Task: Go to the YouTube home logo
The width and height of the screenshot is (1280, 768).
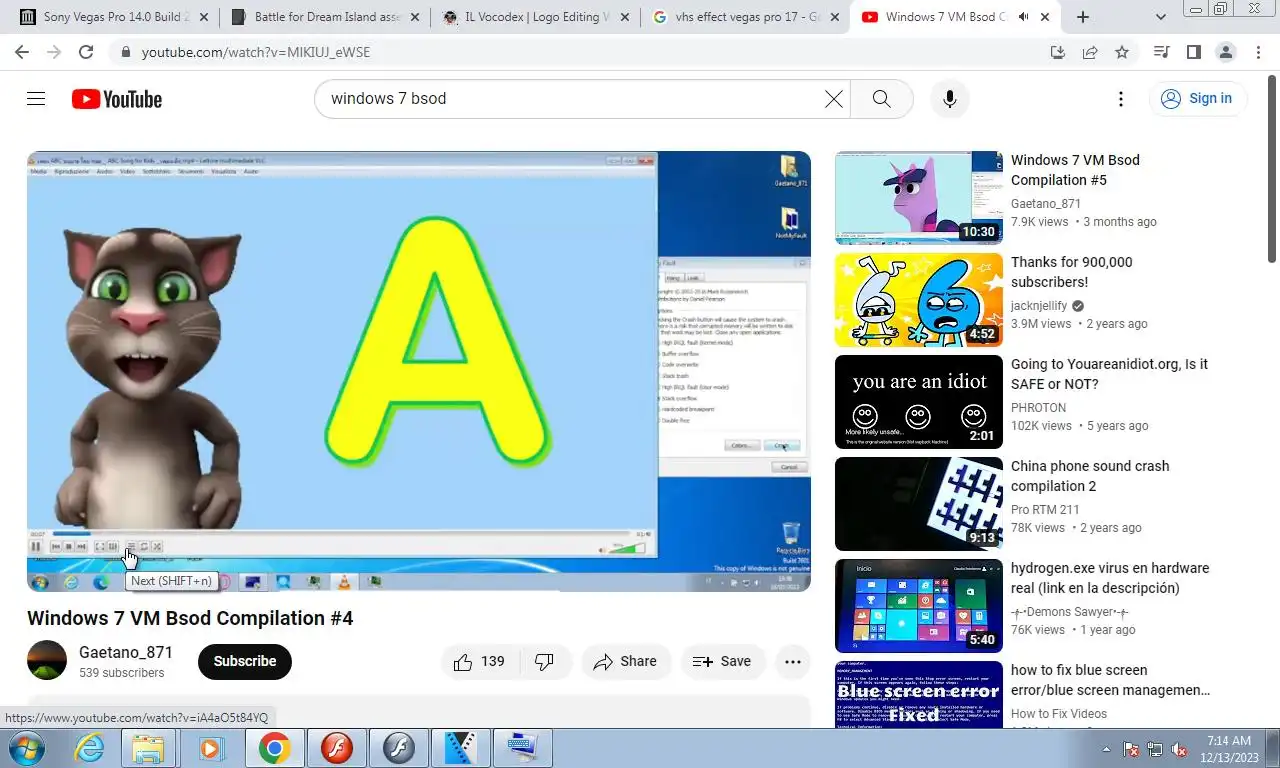Action: 117,99
